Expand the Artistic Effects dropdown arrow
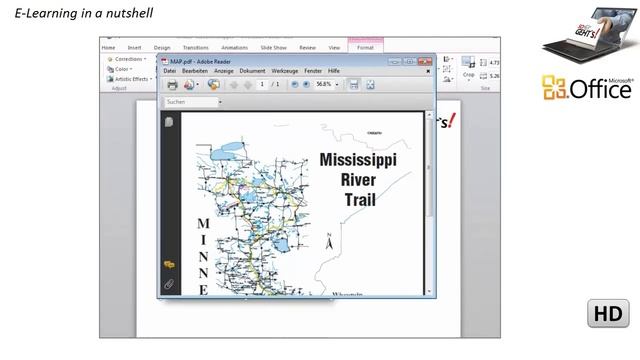 [x=151, y=79]
